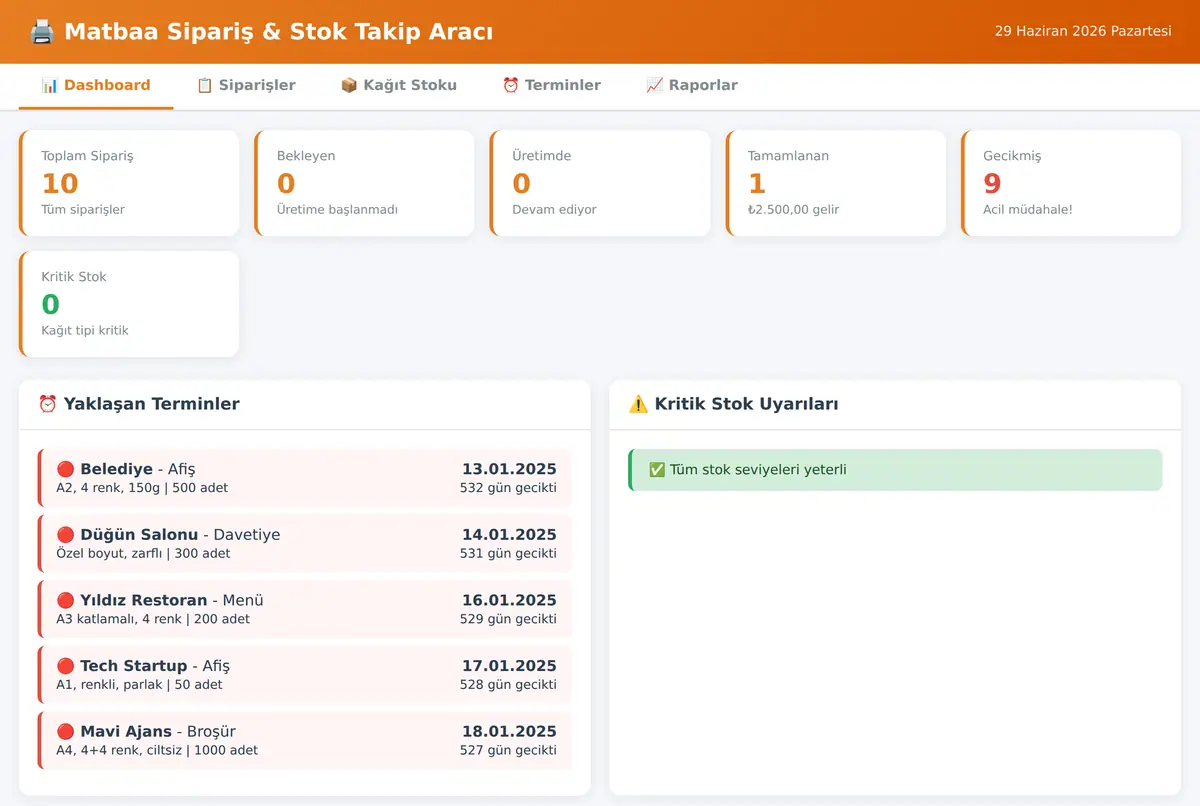Viewport: 1200px width, 806px height.
Task: Click the "Düğün Salonu" customer name
Action: point(139,535)
